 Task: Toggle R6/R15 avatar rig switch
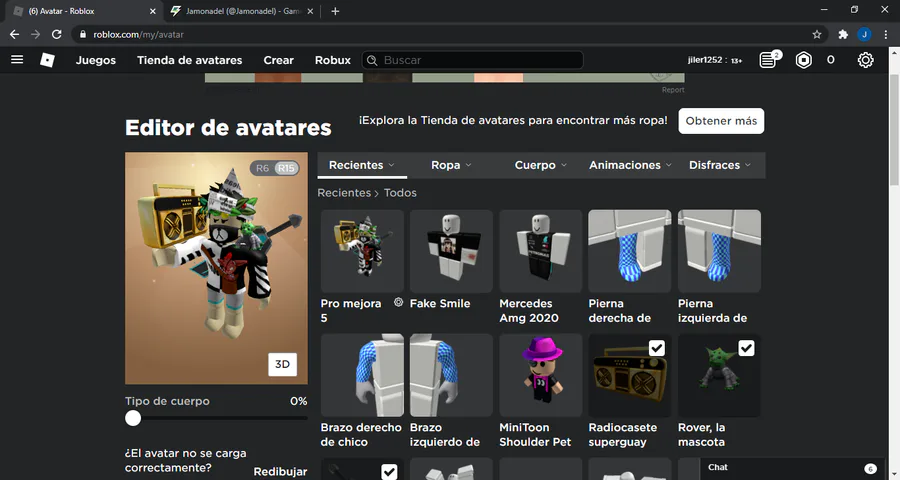pos(274,168)
